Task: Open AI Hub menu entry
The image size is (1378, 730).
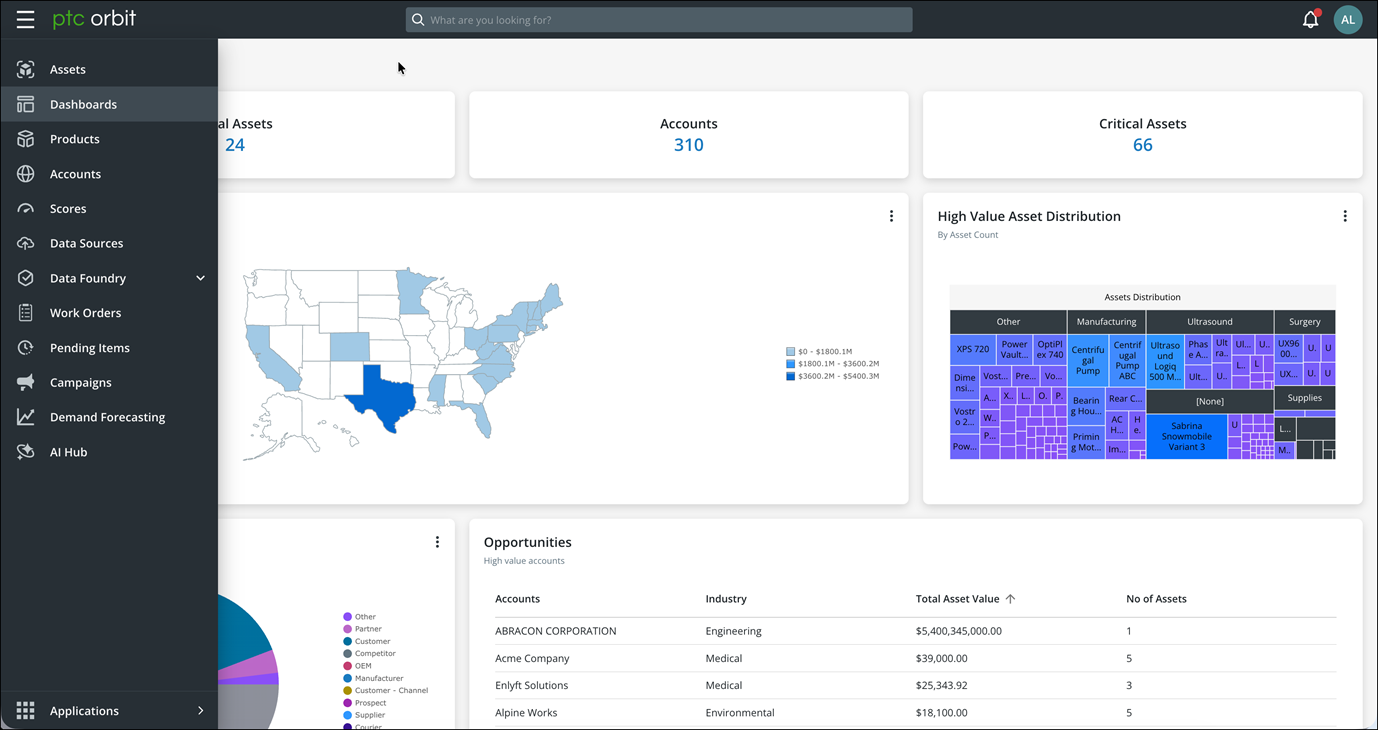Action: pyautogui.click(x=109, y=452)
